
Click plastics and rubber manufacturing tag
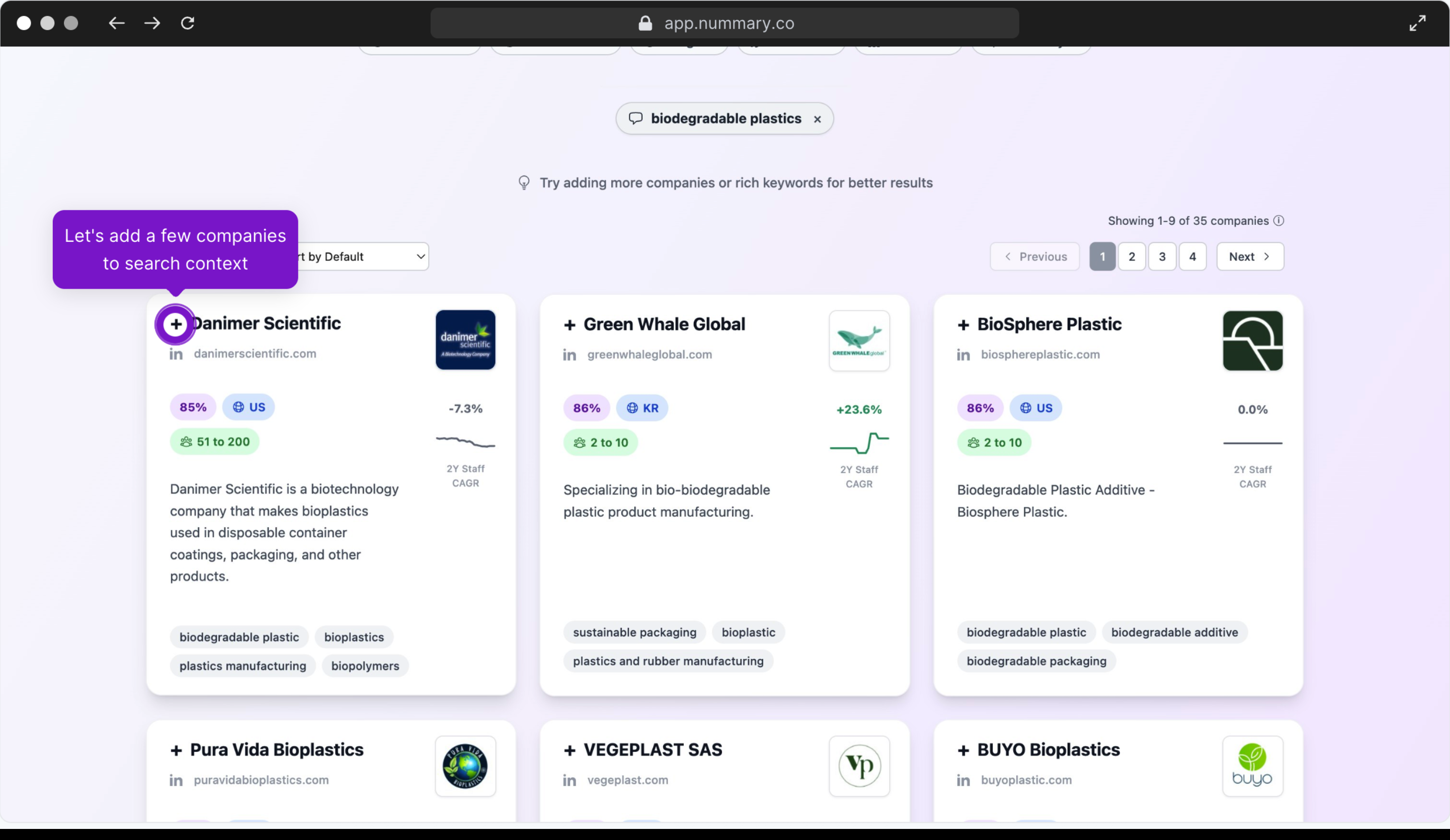coord(668,661)
